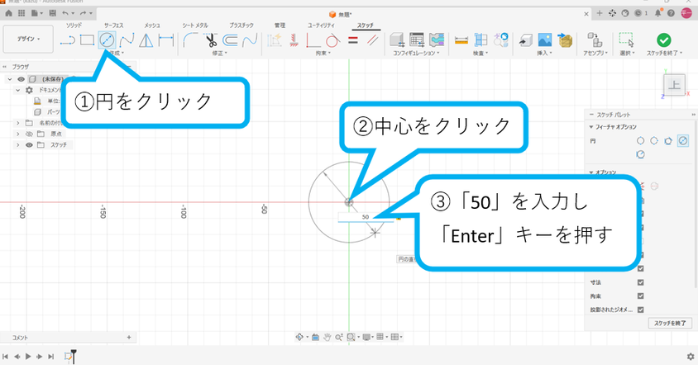Open the Data Panel grid icon
Viewport: 698px width, 365px height.
(21, 13)
